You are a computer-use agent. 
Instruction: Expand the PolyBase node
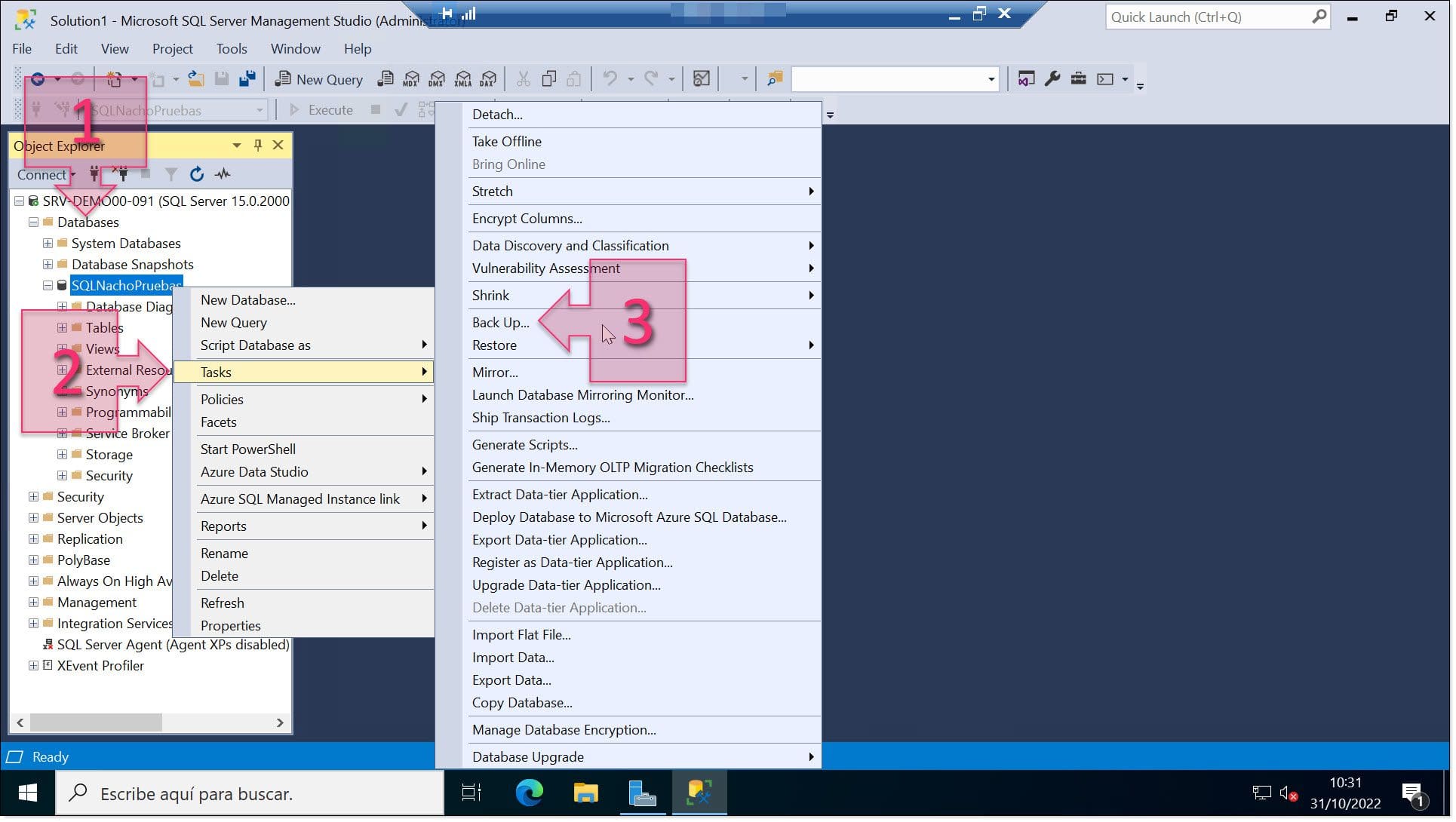coord(33,560)
